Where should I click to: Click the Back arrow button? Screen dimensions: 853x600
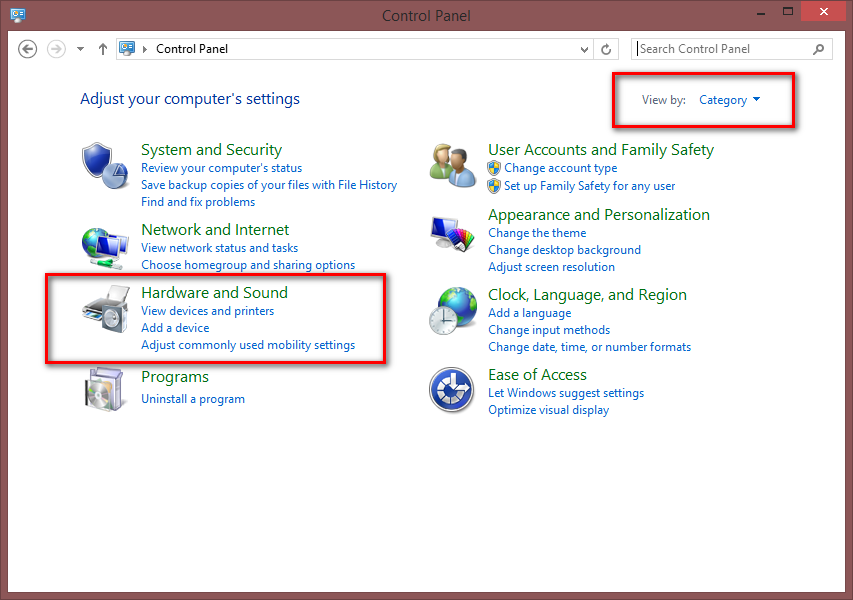pos(28,49)
